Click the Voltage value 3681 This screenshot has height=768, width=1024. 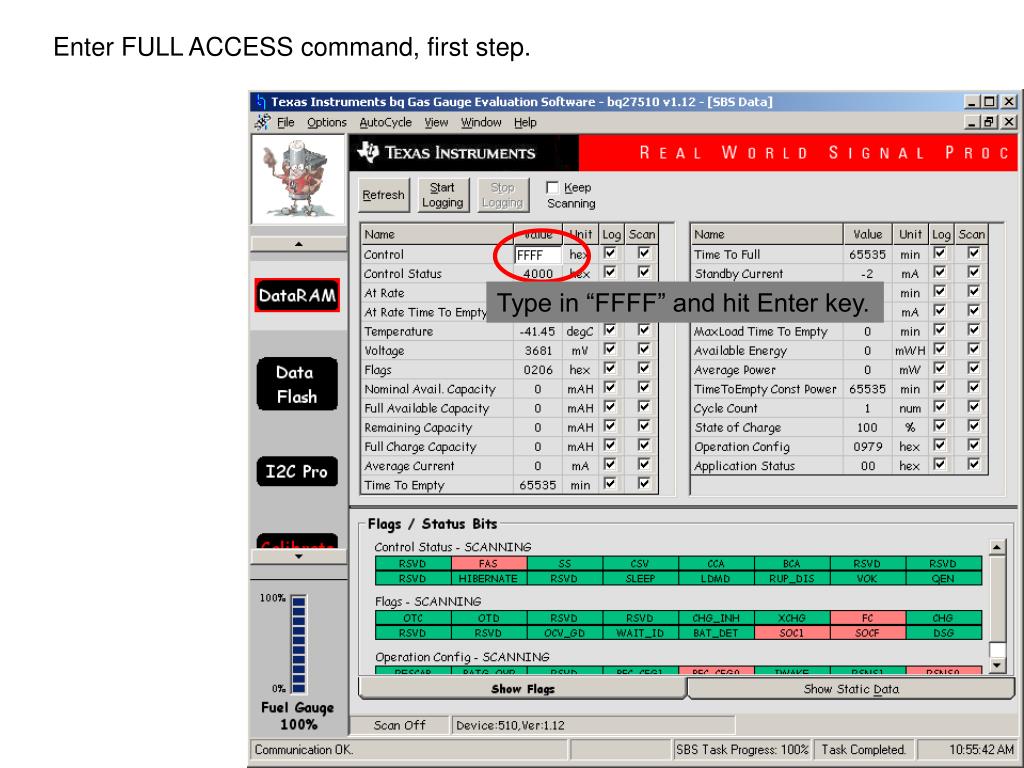[x=539, y=351]
